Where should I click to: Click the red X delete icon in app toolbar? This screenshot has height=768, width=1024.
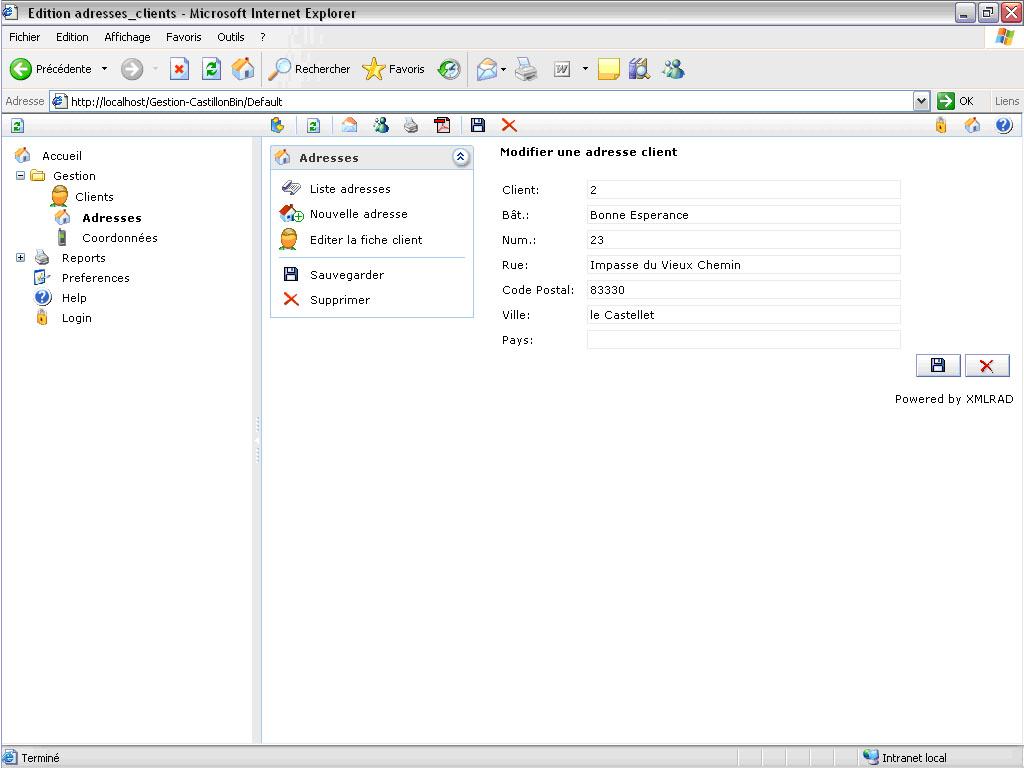point(509,125)
